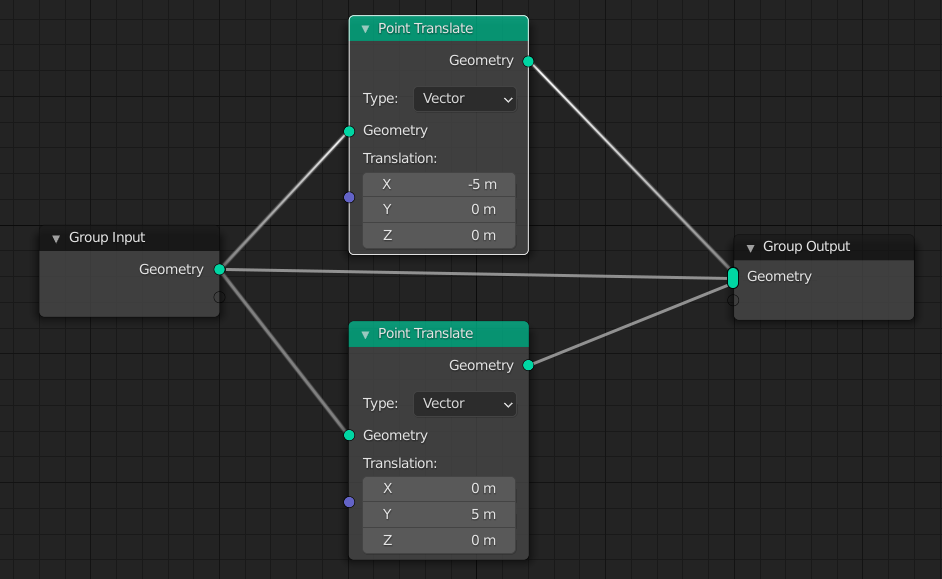Collapse the bottom Point Translate node (Y 5 m)
Screen dimensions: 942x579
point(365,335)
